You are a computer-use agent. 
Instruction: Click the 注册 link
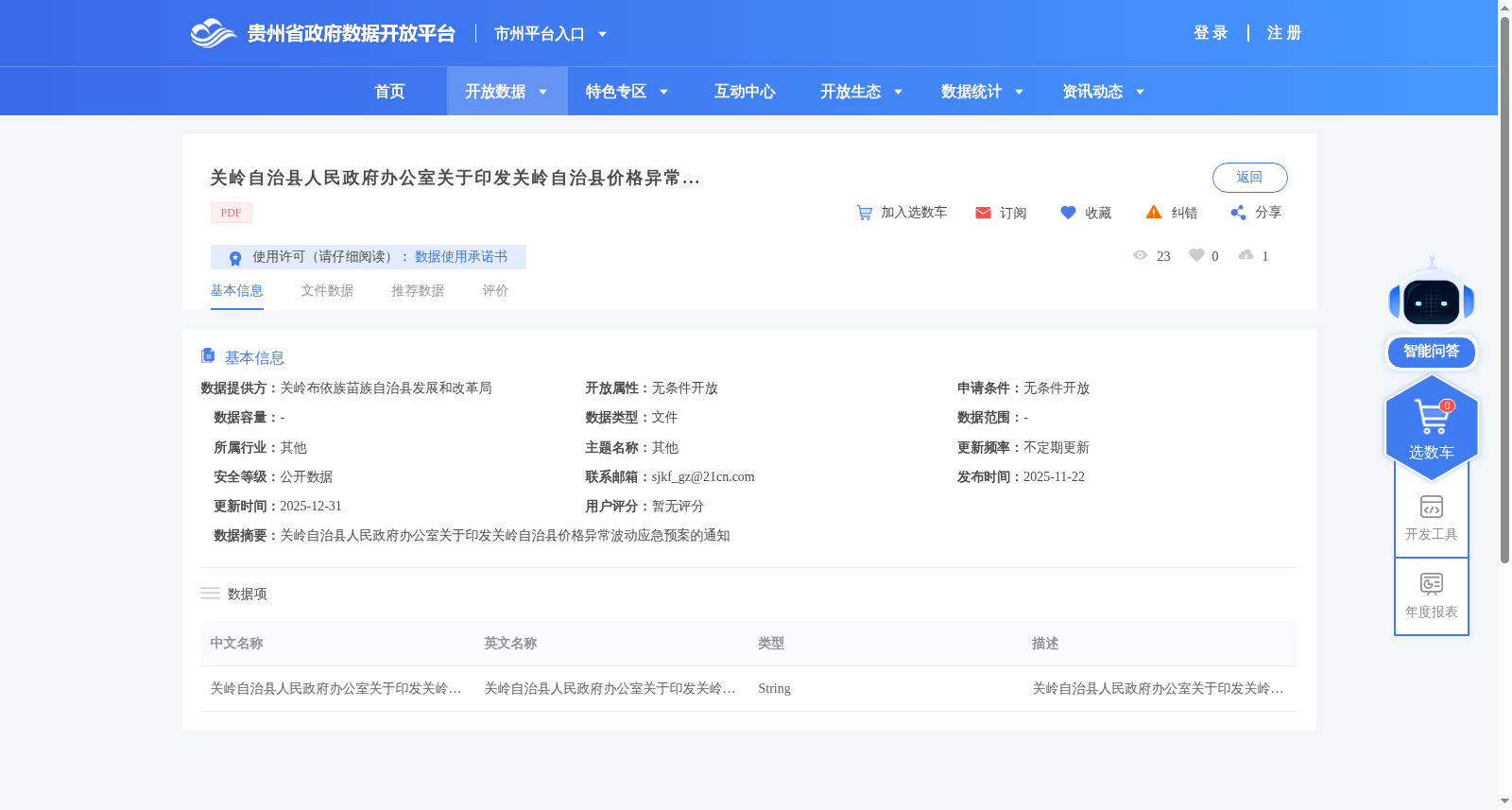(x=1284, y=33)
